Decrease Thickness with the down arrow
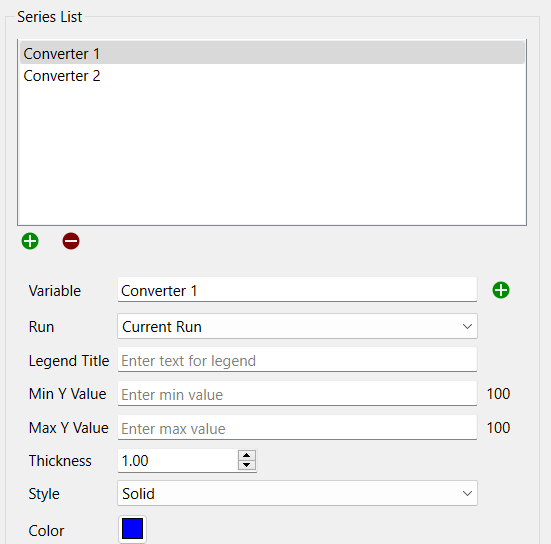Viewport: 551px width, 544px height. 247,465
